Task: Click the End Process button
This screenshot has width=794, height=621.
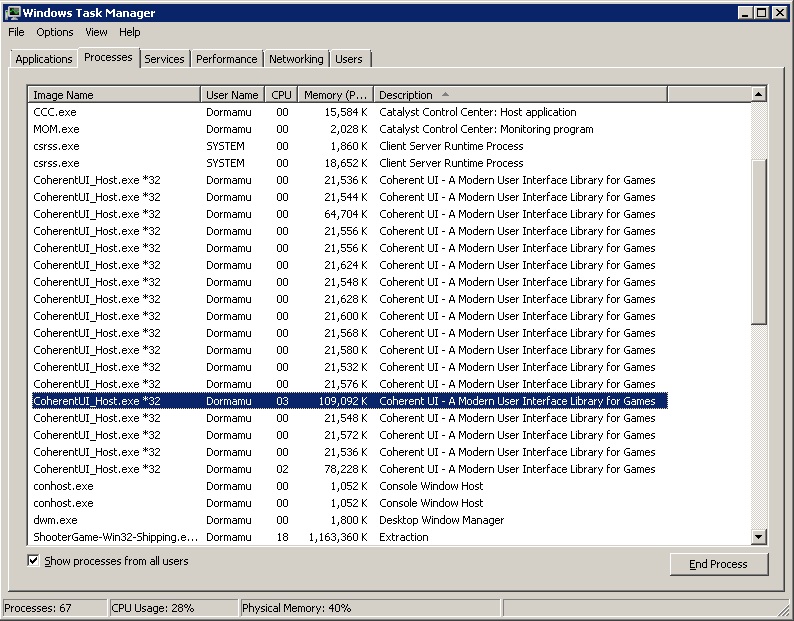Action: coord(718,564)
